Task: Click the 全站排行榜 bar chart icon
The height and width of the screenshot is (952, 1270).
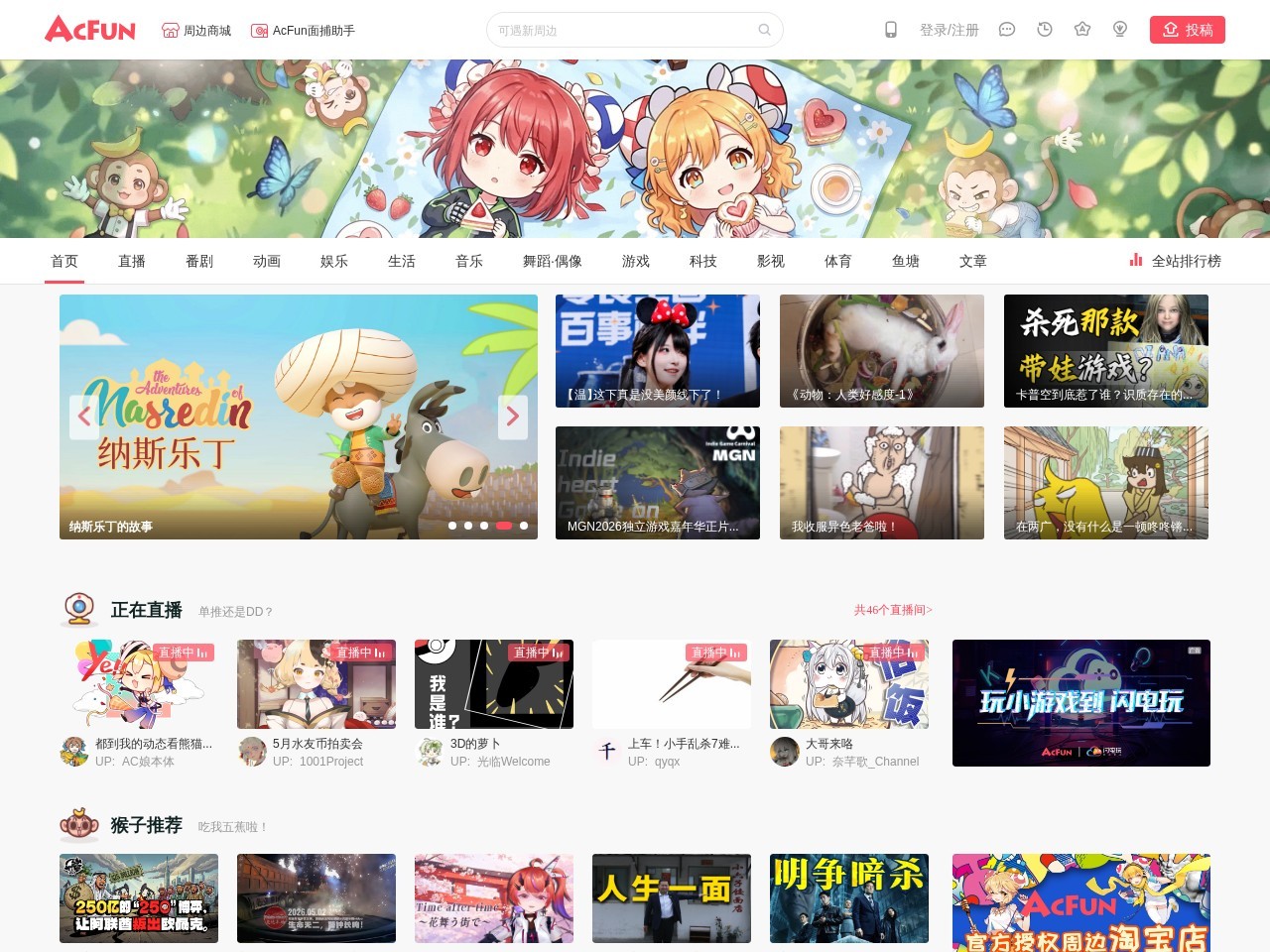Action: 1136,261
